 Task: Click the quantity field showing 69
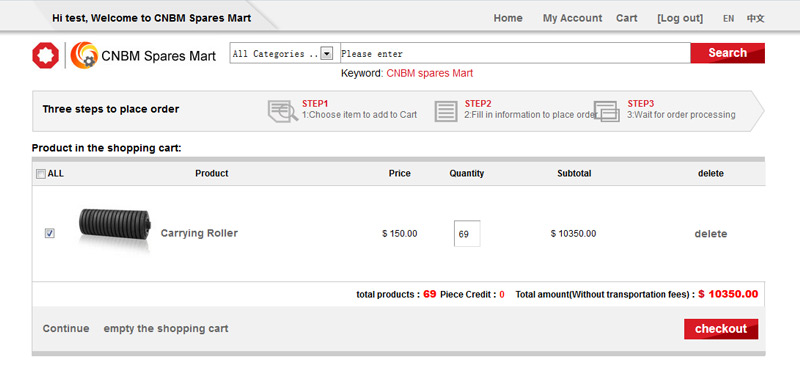click(467, 234)
